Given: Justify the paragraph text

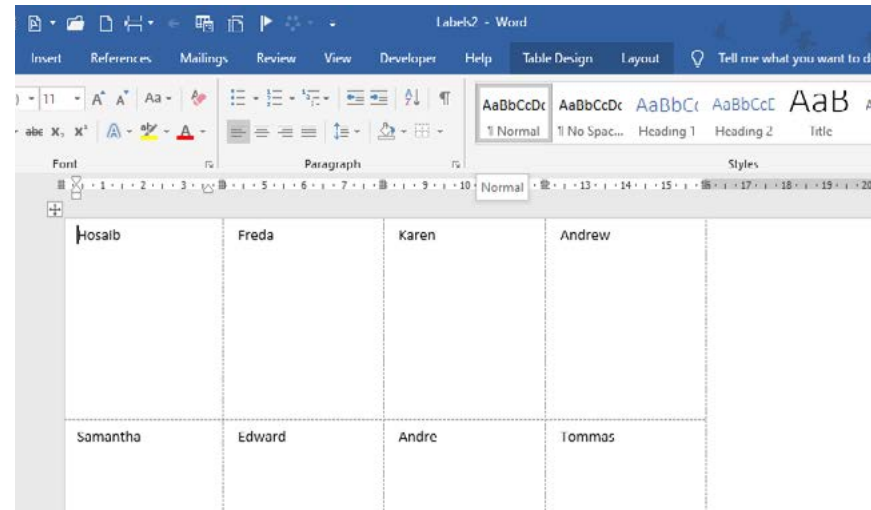Looking at the screenshot, I should pos(309,132).
